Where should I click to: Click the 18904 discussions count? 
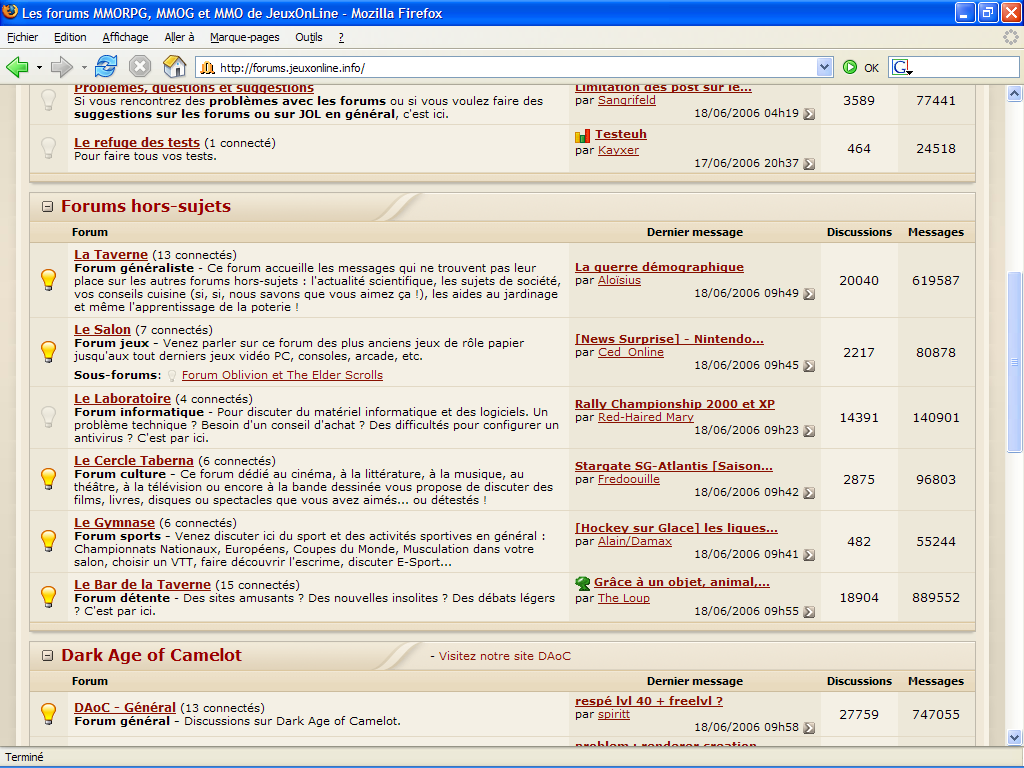click(859, 598)
